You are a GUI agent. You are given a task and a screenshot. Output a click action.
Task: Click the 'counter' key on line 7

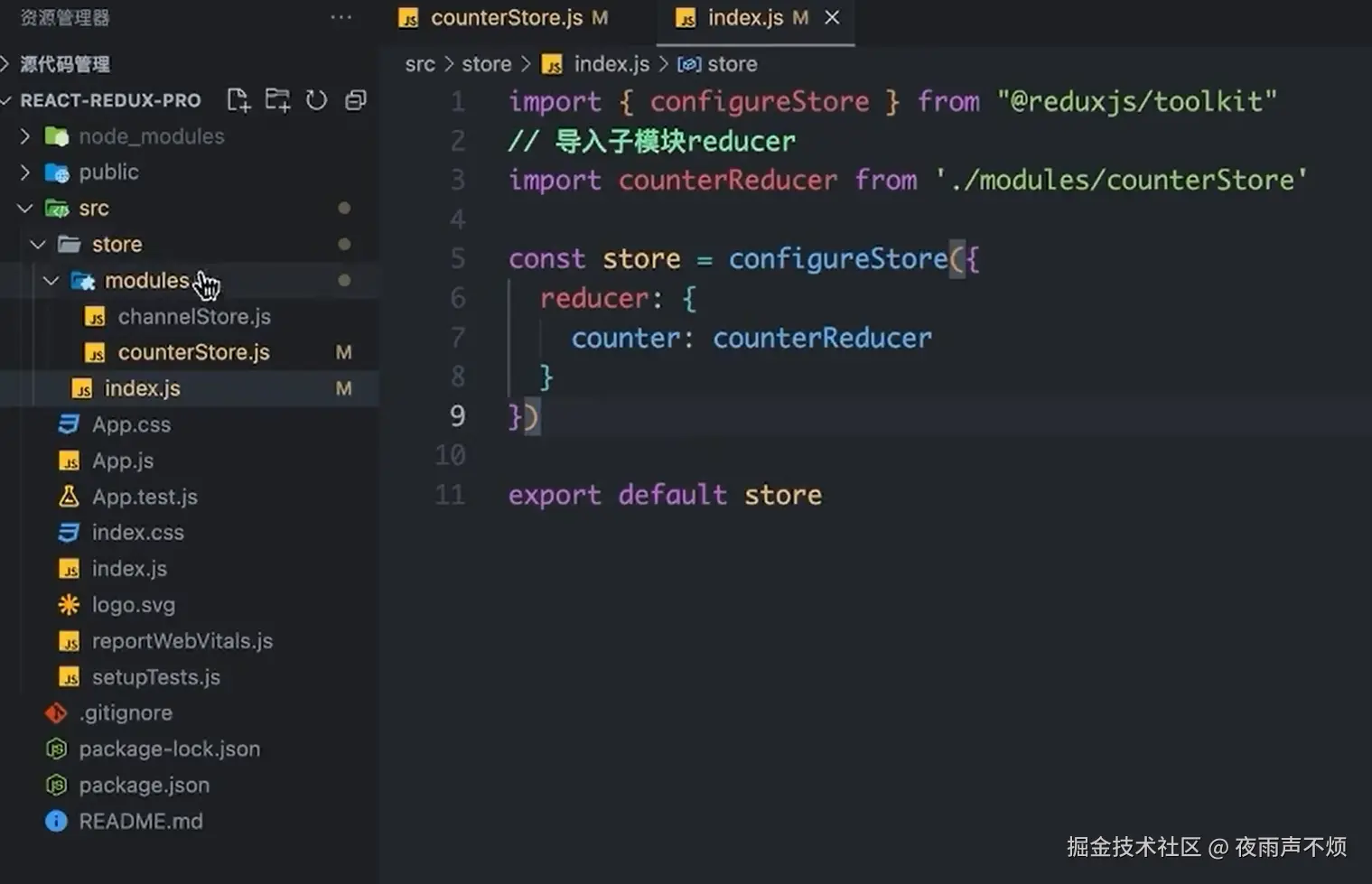[625, 338]
